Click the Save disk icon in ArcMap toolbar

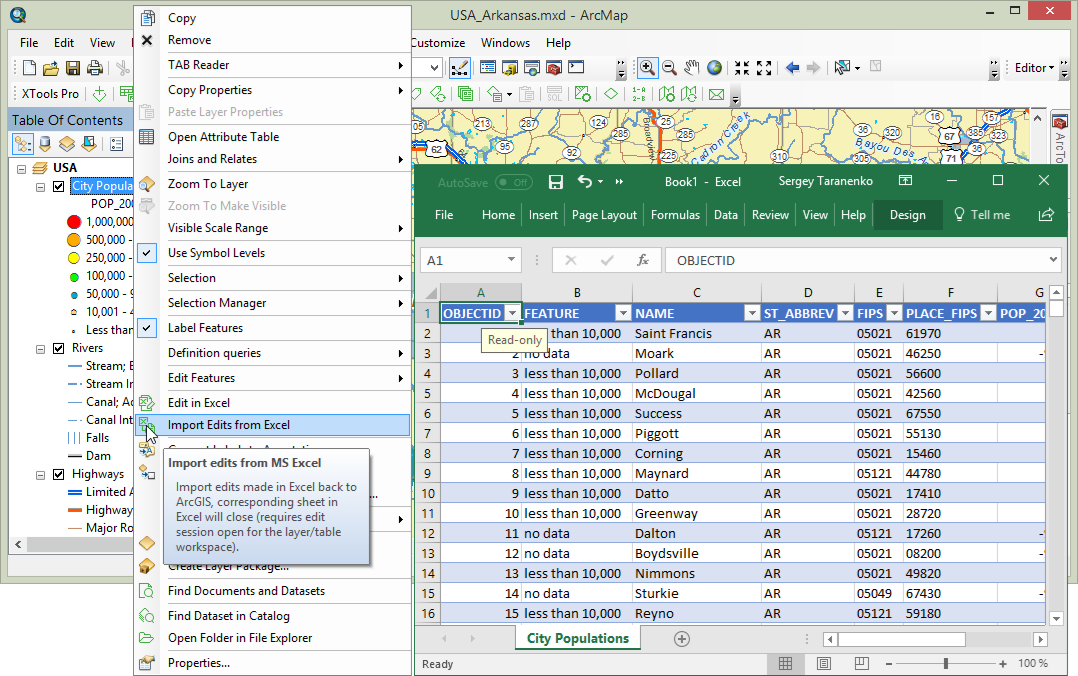[73, 68]
